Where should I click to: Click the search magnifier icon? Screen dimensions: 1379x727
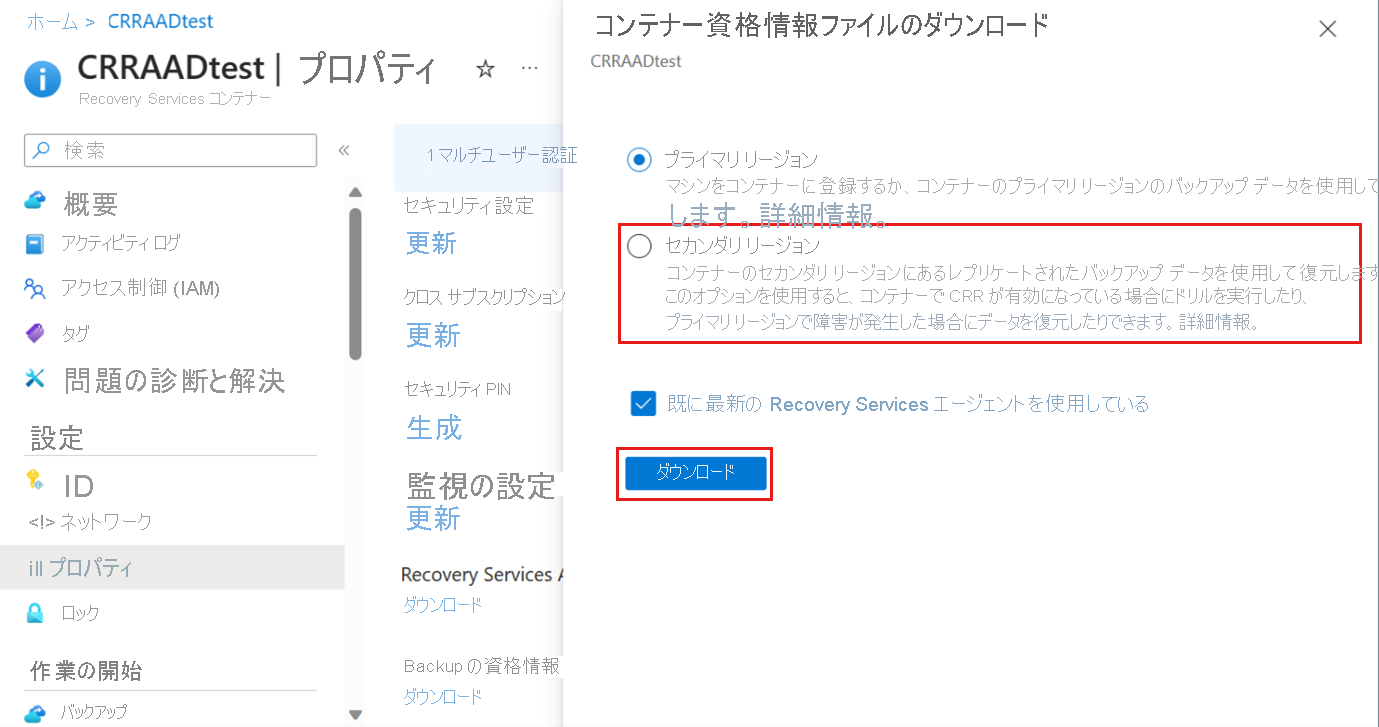click(x=41, y=151)
